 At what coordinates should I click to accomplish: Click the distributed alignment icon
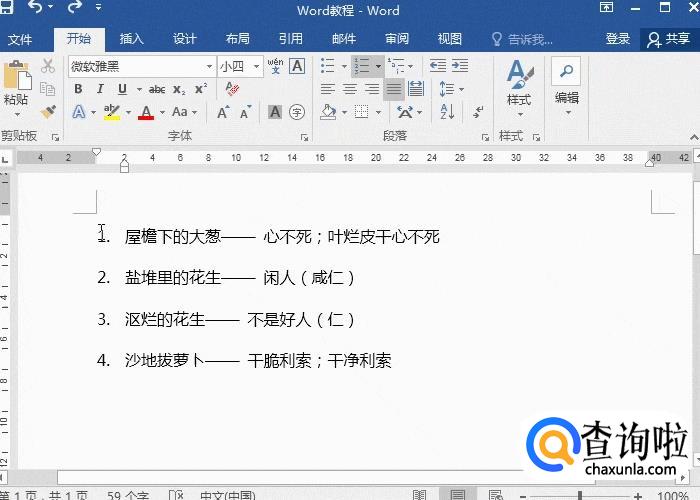pyautogui.click(x=416, y=88)
